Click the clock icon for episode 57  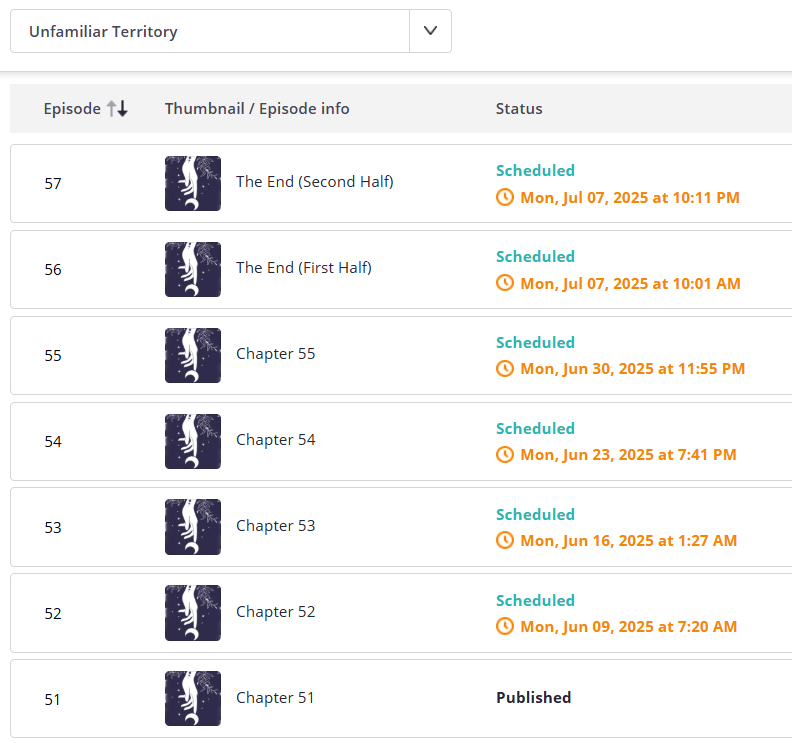pyautogui.click(x=505, y=198)
